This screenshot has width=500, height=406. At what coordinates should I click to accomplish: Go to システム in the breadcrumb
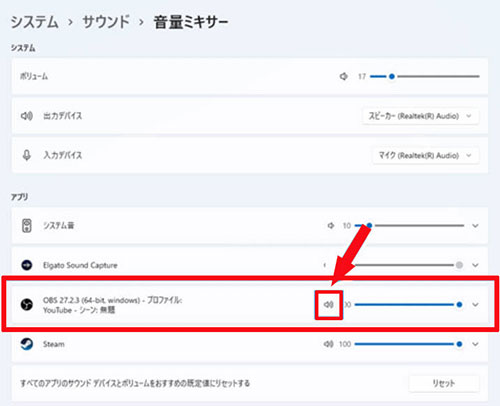(x=35, y=22)
